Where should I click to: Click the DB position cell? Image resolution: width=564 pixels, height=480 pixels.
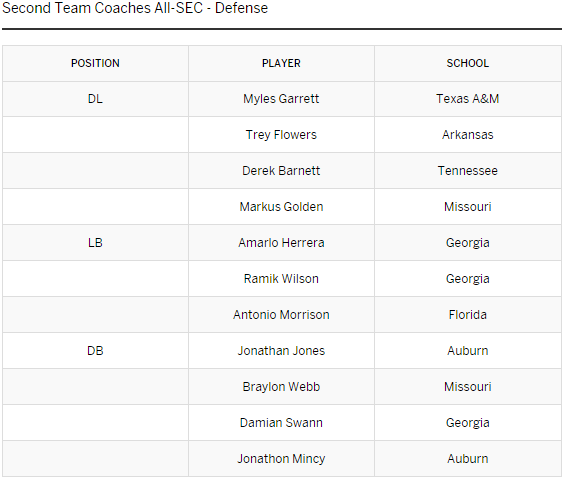(x=95, y=351)
